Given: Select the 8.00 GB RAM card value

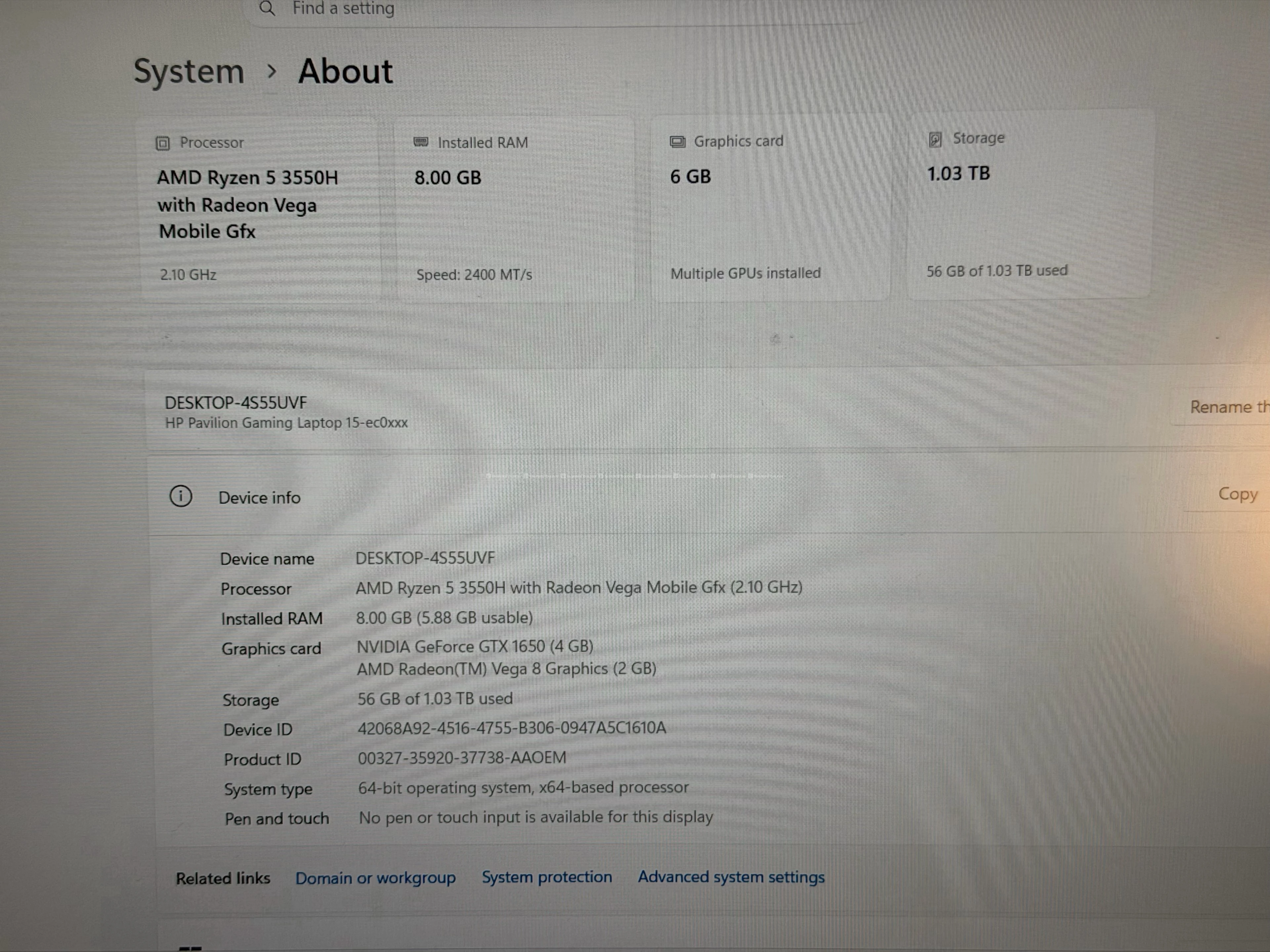Looking at the screenshot, I should (448, 178).
